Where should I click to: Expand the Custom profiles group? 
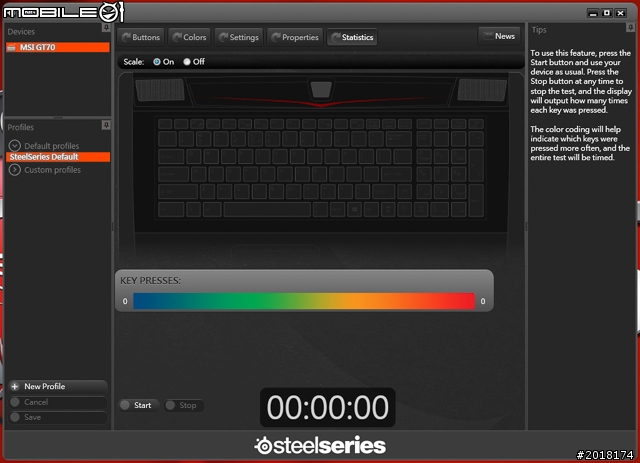click(x=15, y=170)
